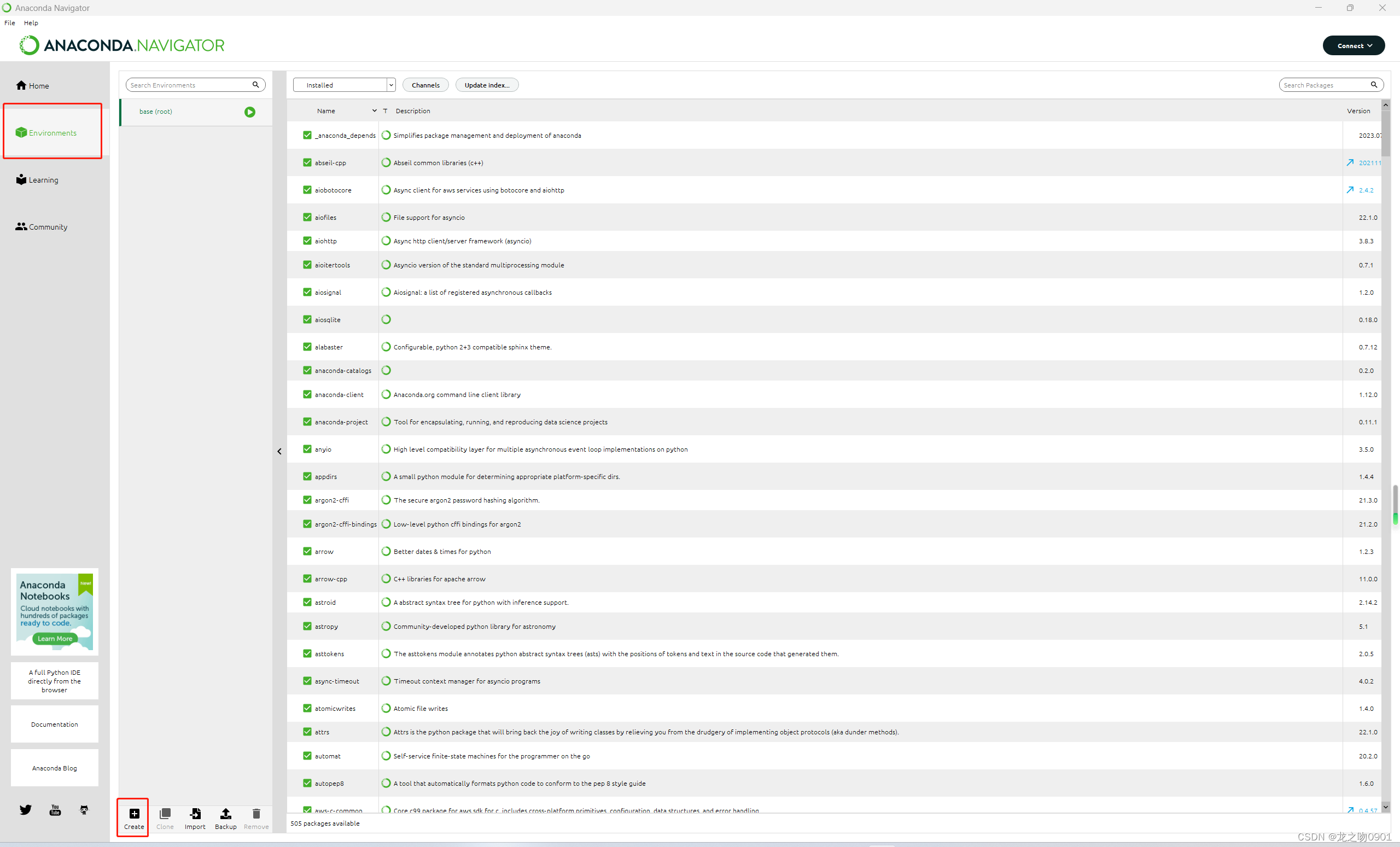
Task: Open the Home section
Action: pos(32,85)
